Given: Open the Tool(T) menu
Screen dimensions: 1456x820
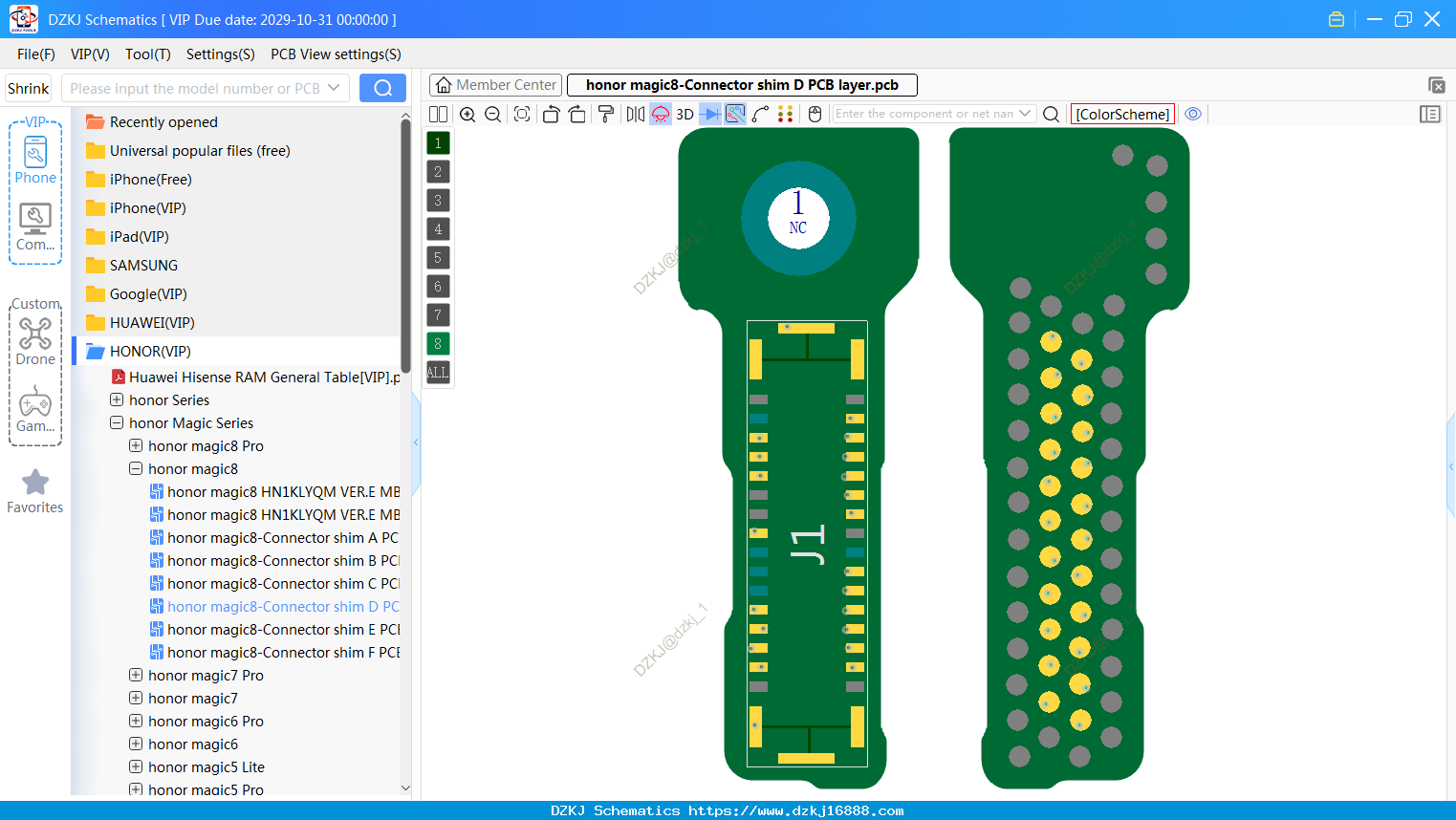Looking at the screenshot, I should [148, 54].
